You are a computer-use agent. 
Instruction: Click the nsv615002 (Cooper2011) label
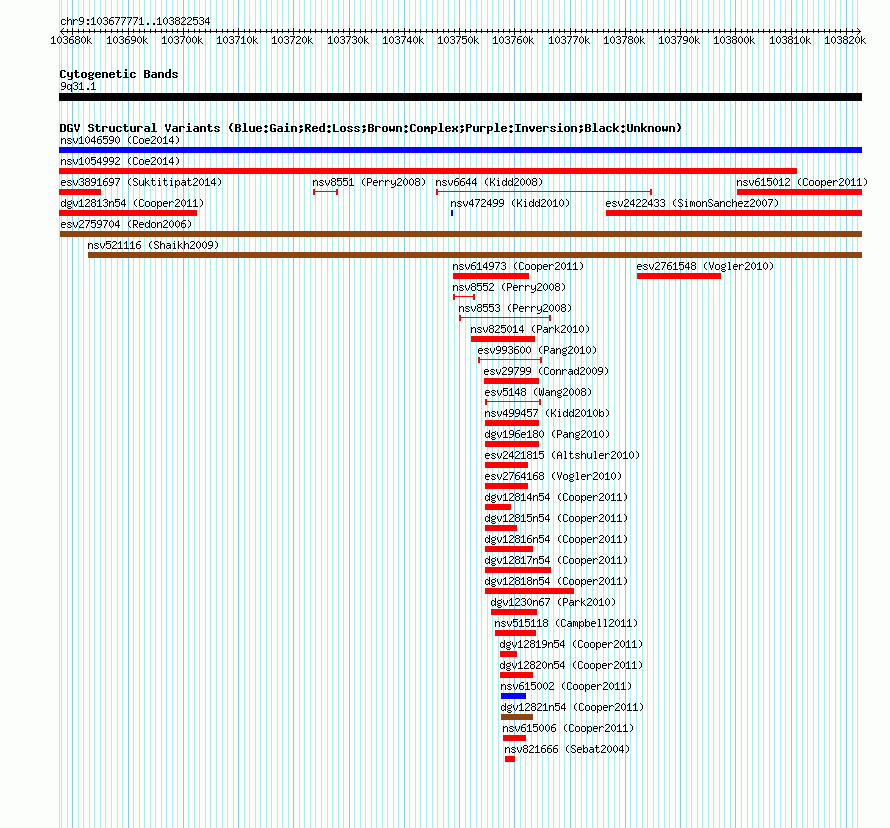point(566,686)
